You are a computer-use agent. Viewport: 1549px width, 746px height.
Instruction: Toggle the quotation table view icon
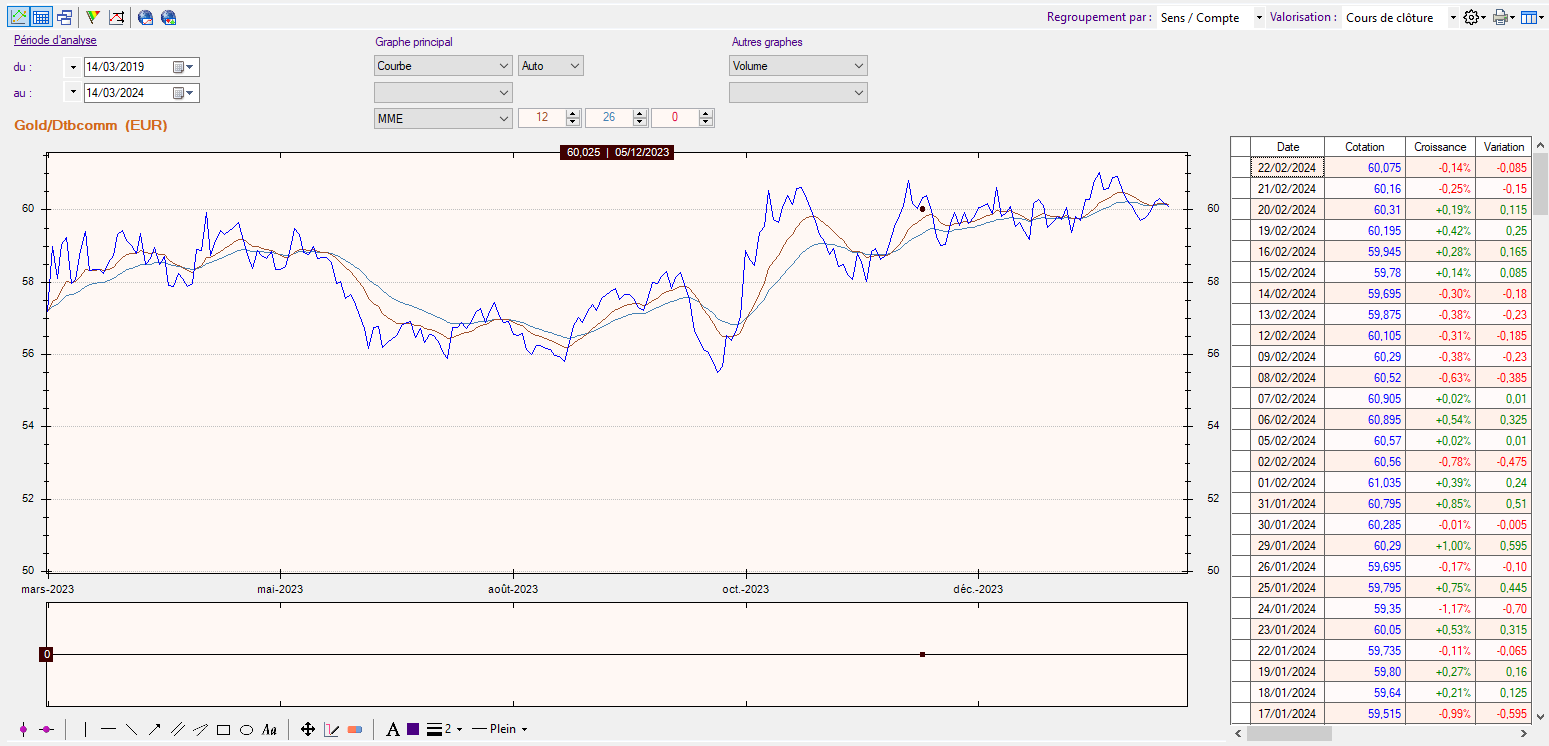coord(41,17)
